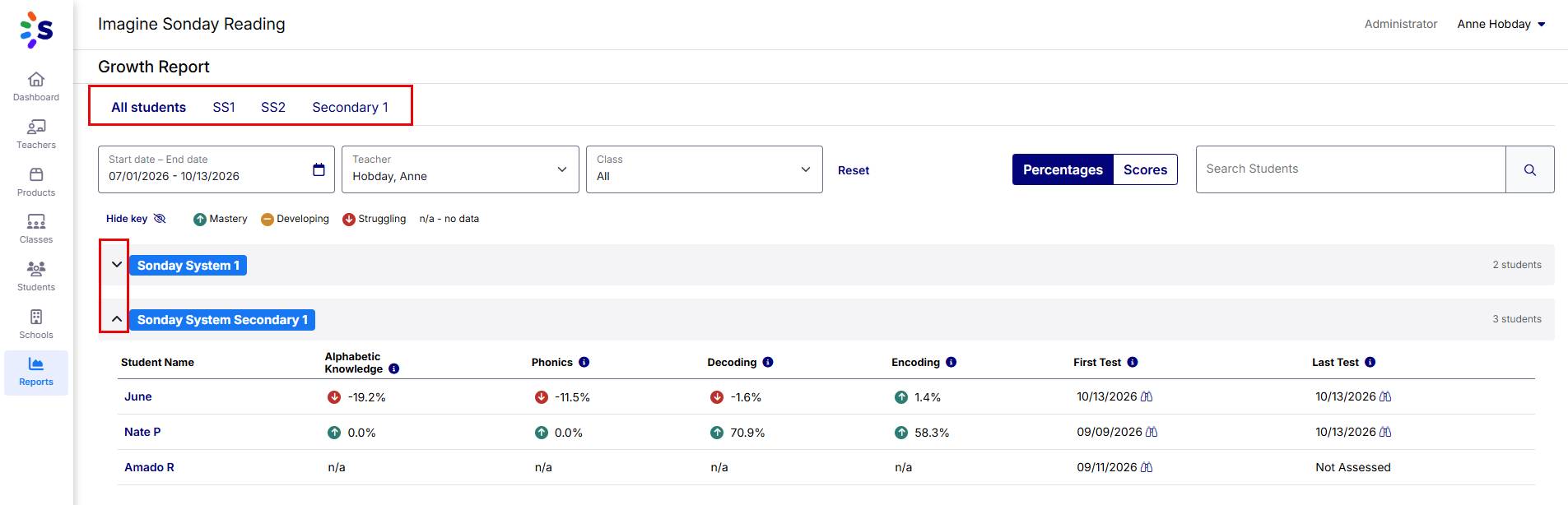Click the Administrator role label
This screenshot has height=505, width=1568.
(x=1401, y=24)
